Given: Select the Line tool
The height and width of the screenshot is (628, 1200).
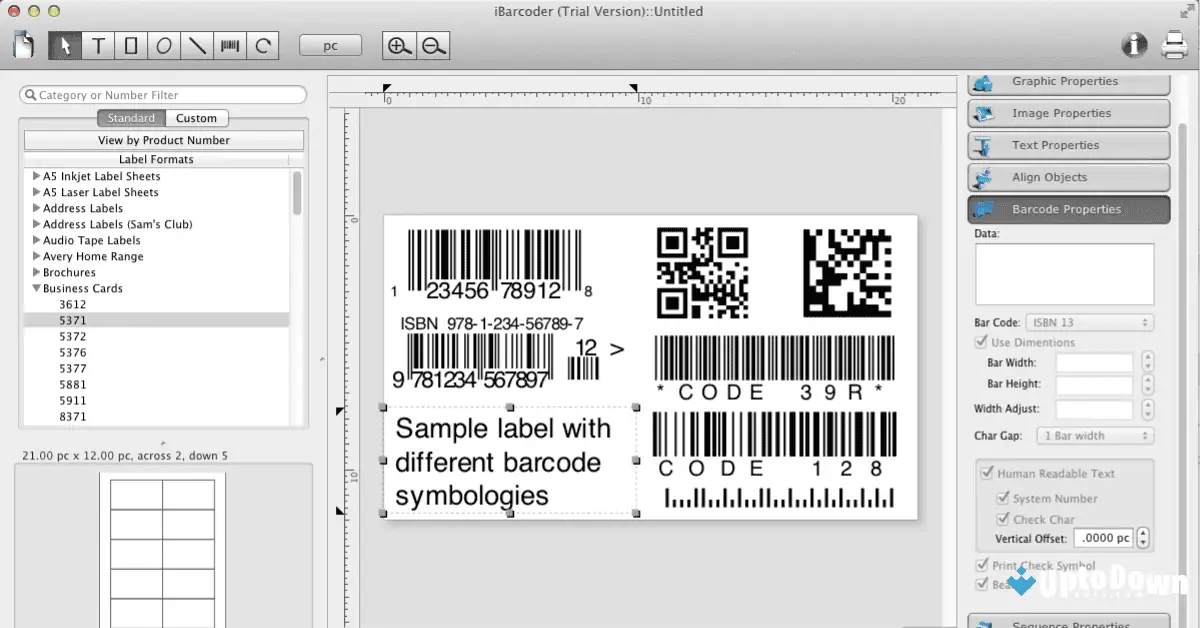Looking at the screenshot, I should tap(197, 45).
